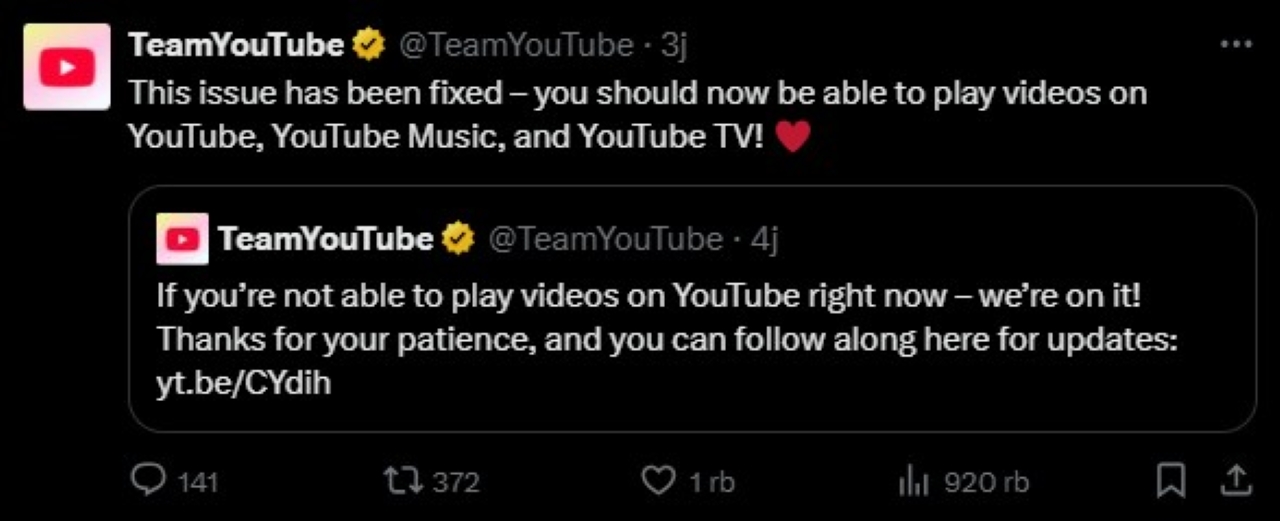Screen dimensions: 1280x521
Task: Click the gold verified badge in quoted tweet
Action: tap(458, 239)
